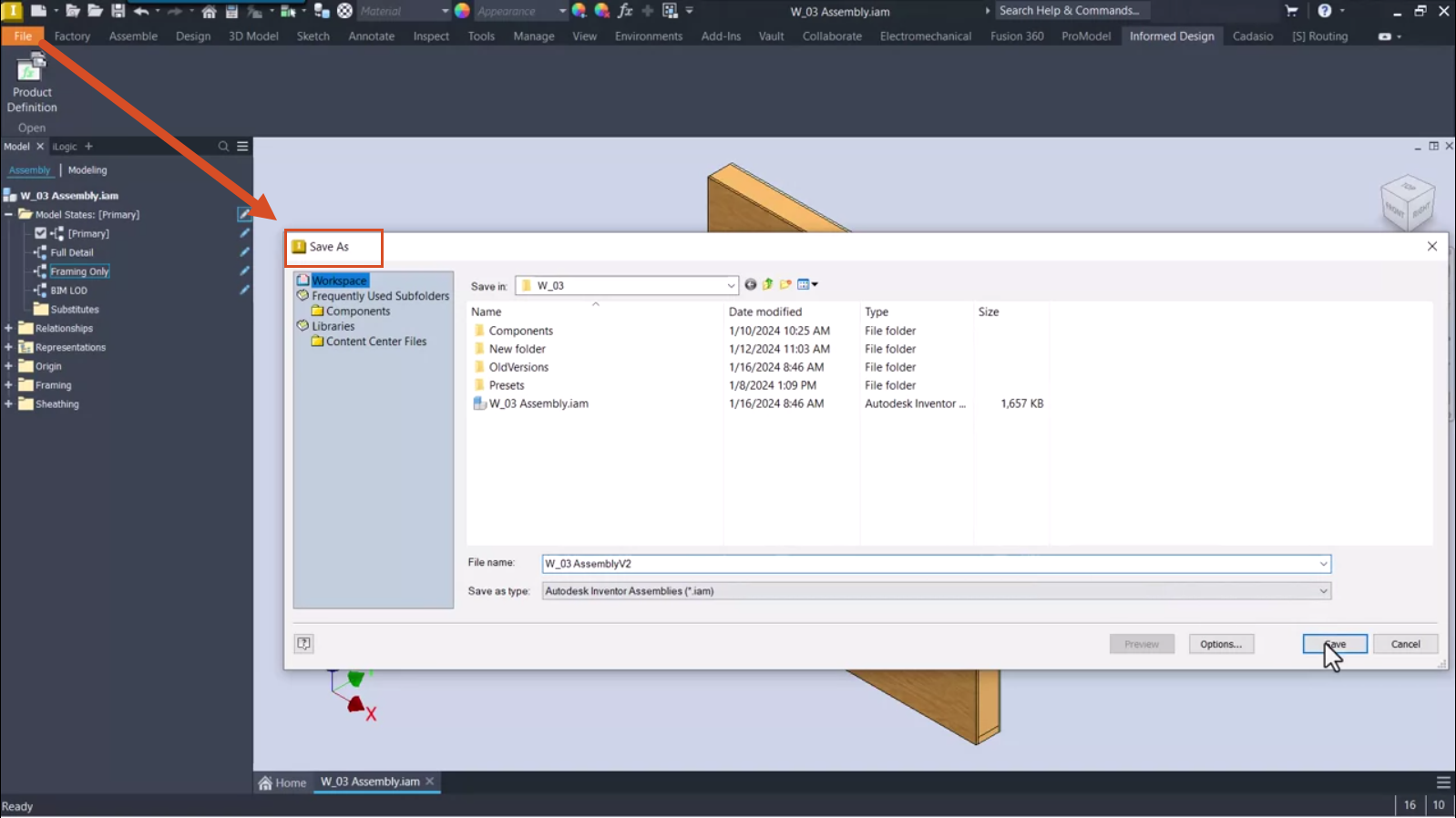Click edit pencil next to BIM LOD
The height and width of the screenshot is (818, 1456).
click(244, 290)
